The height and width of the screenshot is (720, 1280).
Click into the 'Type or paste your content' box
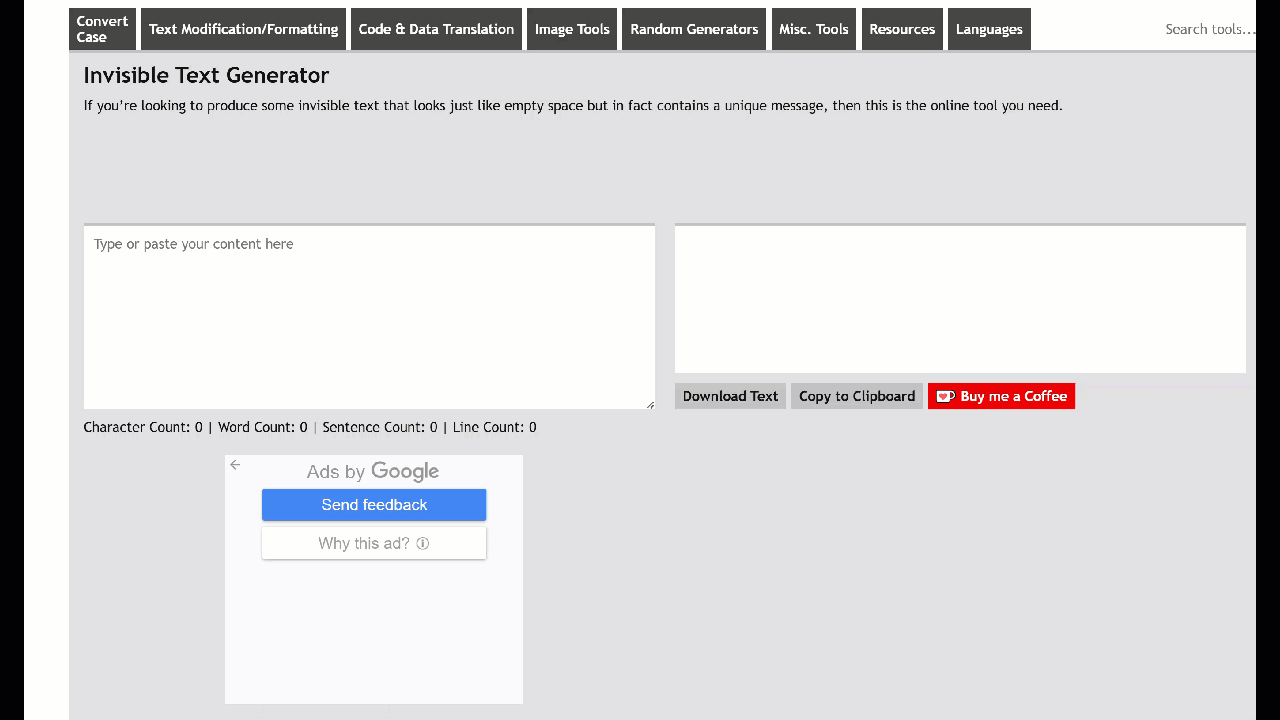click(x=369, y=317)
